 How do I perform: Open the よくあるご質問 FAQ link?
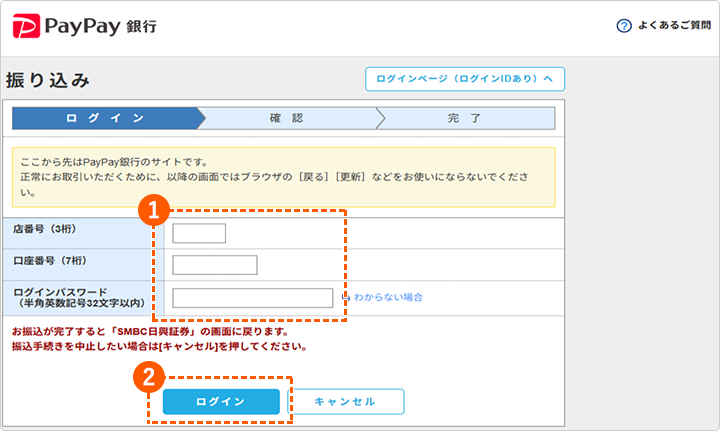[x=674, y=25]
